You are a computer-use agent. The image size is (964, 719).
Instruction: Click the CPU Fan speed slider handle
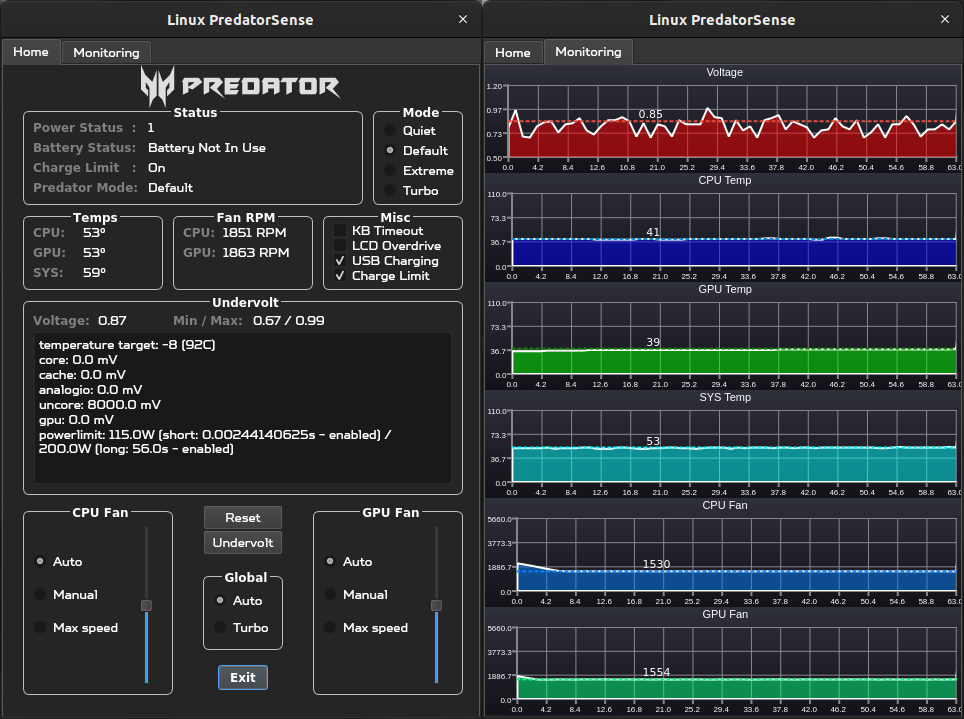coord(146,605)
